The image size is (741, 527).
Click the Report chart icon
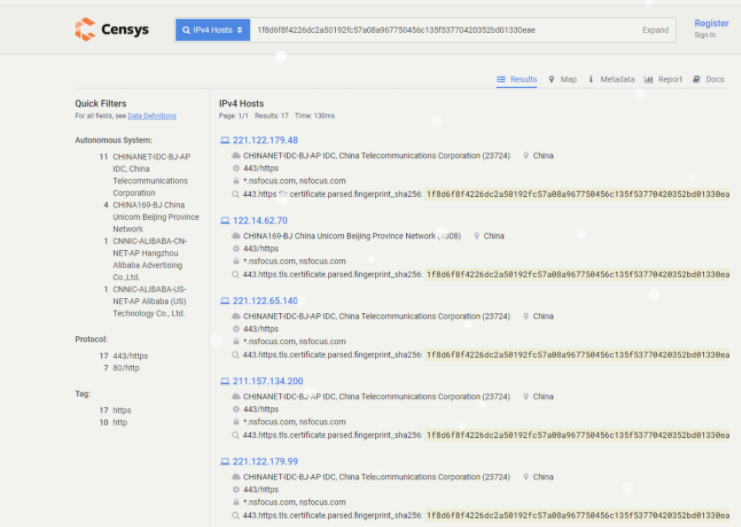coord(648,79)
